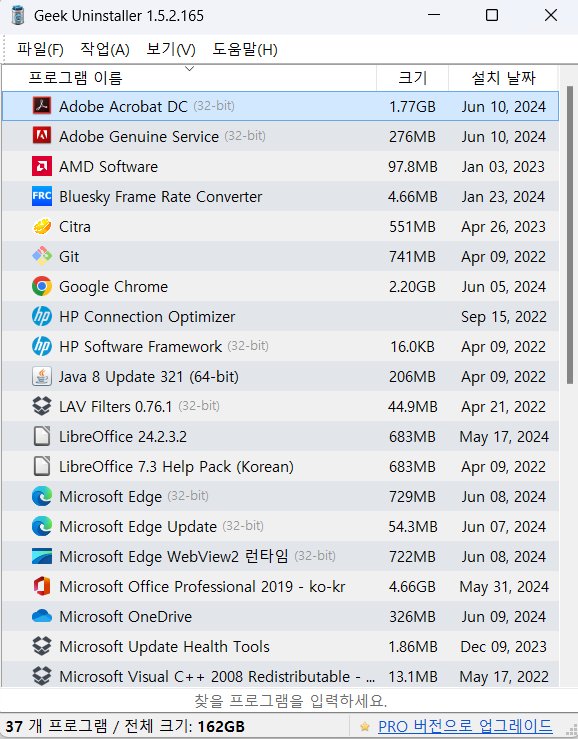Click the Microsoft Update Health Tools icon
Screen dimensions: 578x739
[42, 647]
